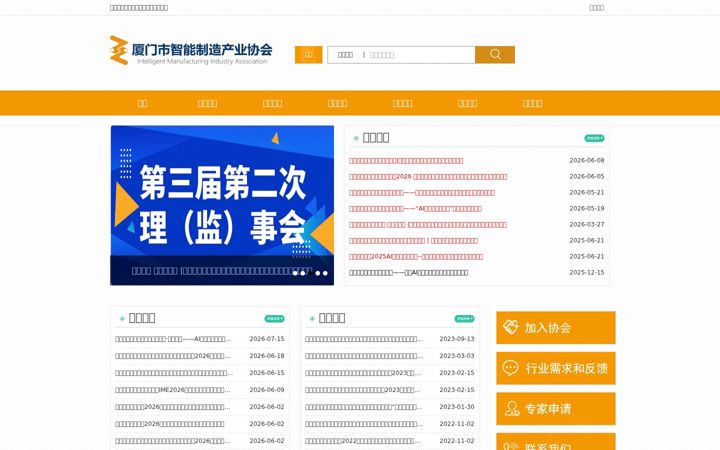This screenshot has height=450, width=720.
Task: Open the article dated 2026-07-15
Action: point(173,339)
